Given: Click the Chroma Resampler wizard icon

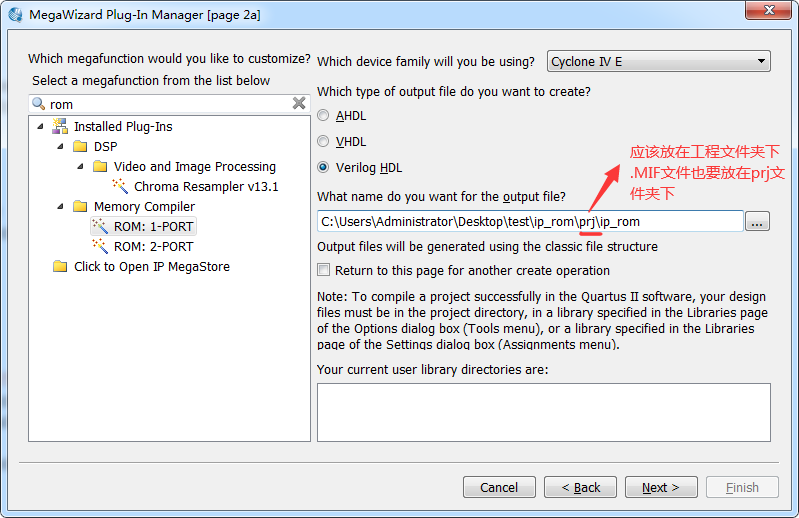Looking at the screenshot, I should (x=119, y=187).
